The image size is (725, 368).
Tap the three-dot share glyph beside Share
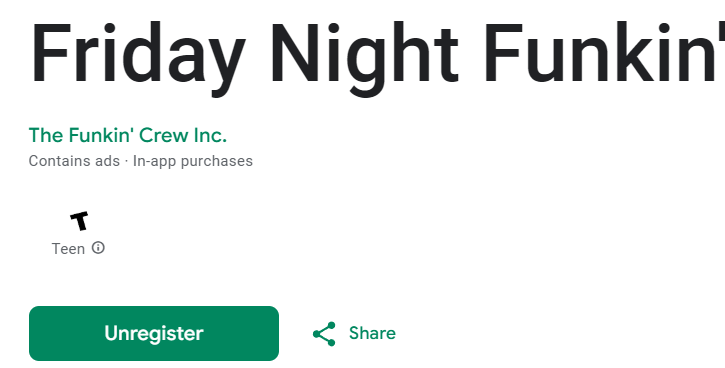click(x=324, y=334)
